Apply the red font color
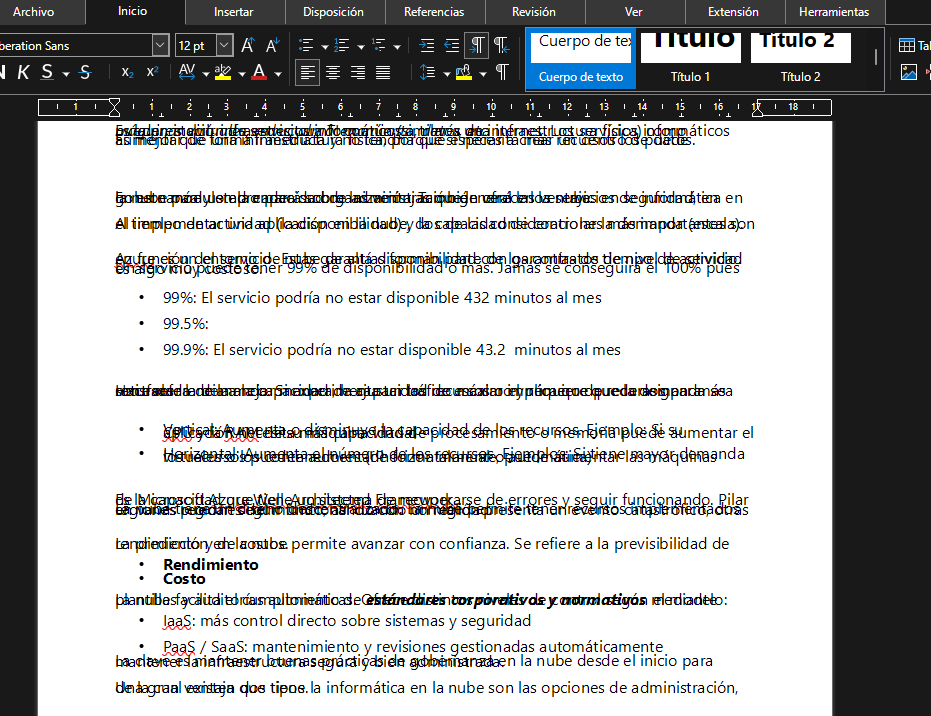 (260, 73)
